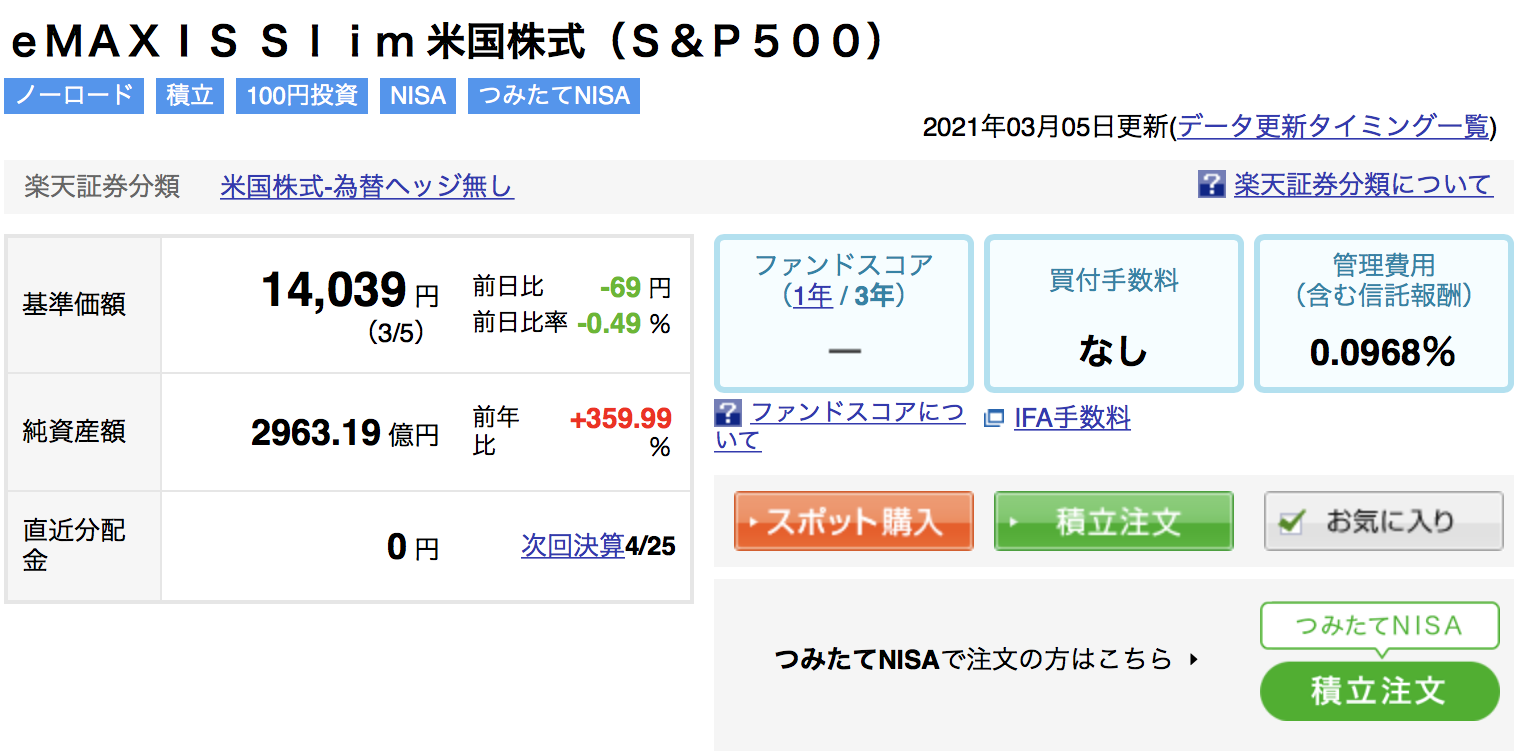Click the つみたてNISA blue tag
The height and width of the screenshot is (752, 1540).
coord(554,96)
